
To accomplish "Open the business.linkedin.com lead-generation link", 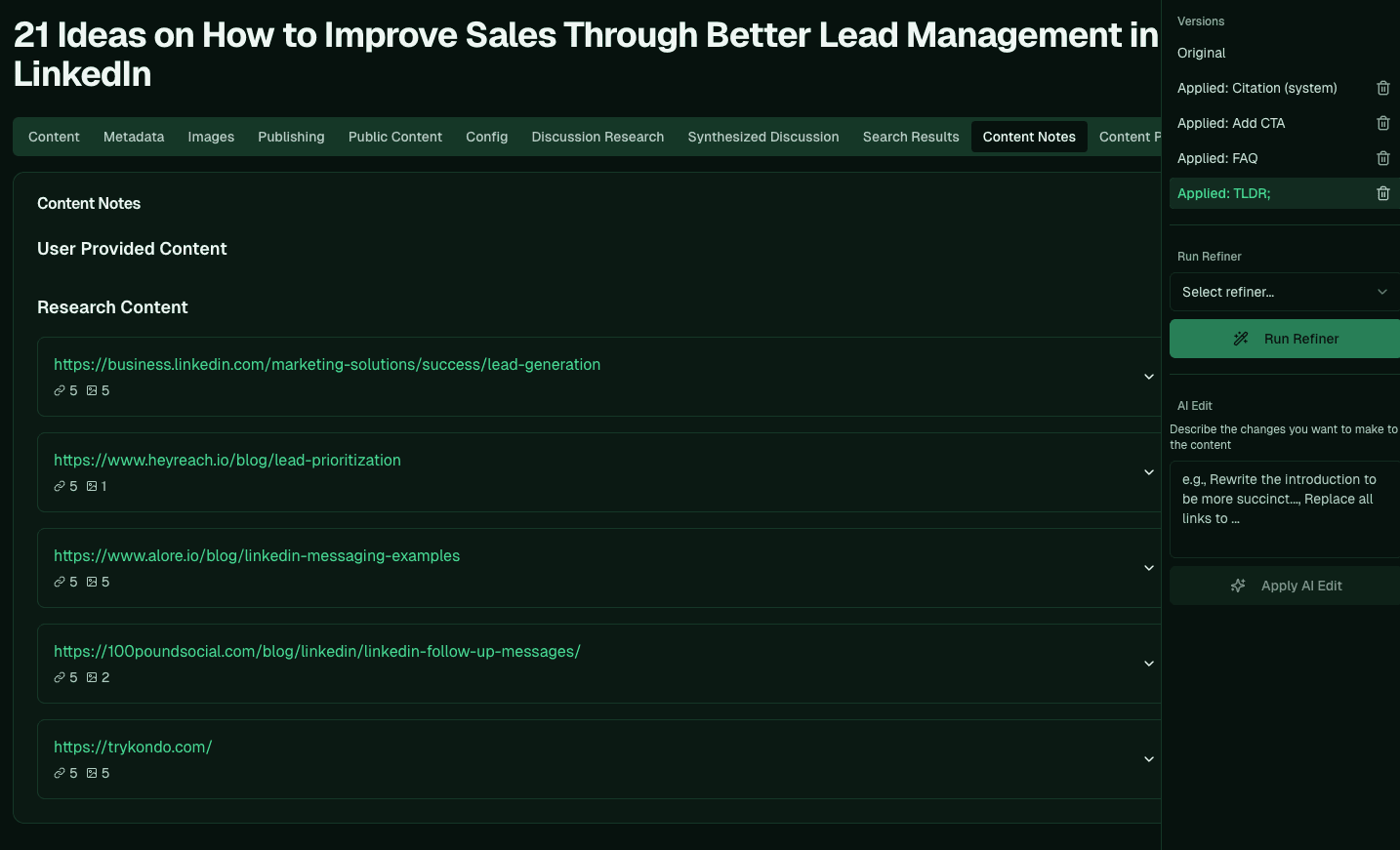I will pos(327,364).
